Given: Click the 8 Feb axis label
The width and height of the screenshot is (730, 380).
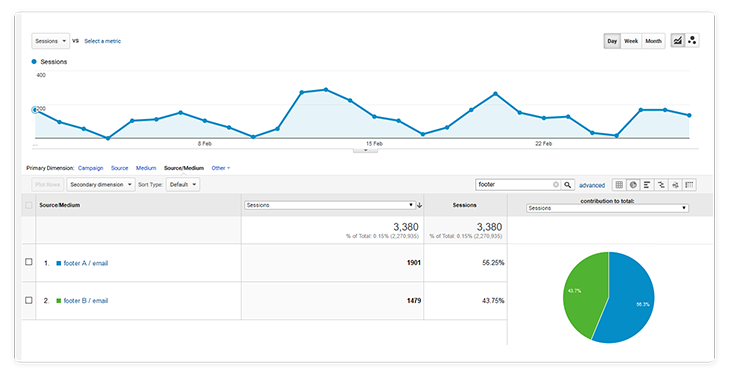Looking at the screenshot, I should (x=204, y=143).
